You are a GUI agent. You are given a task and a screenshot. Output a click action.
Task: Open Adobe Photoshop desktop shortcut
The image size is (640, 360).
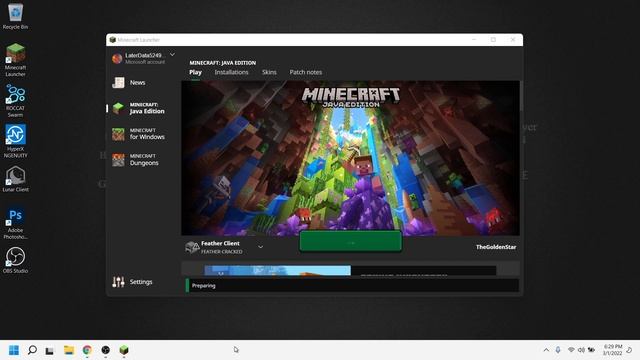pos(16,223)
